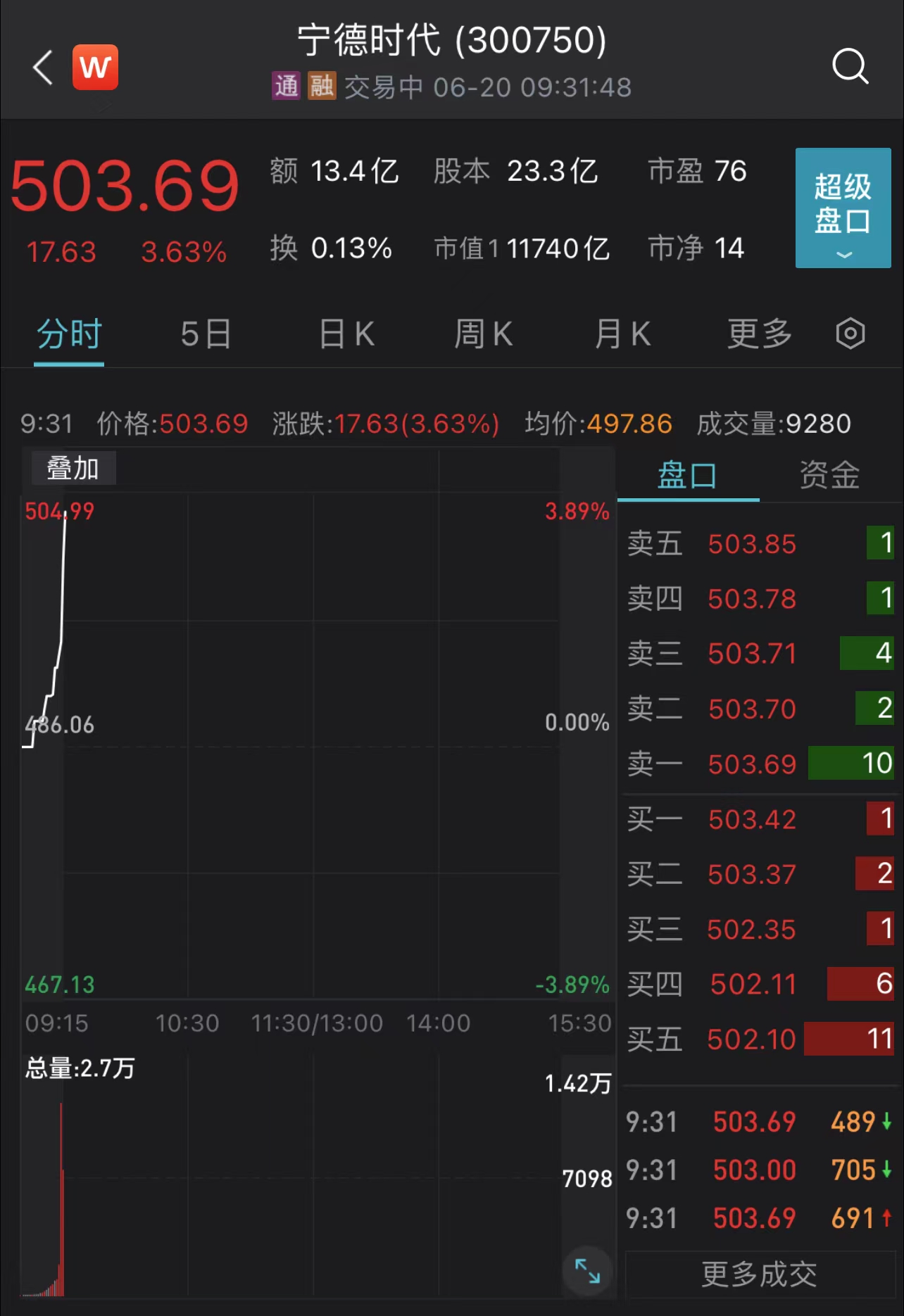The height and width of the screenshot is (1316, 904).
Task: Tap the 卖一 503.69 ask row
Action: pos(759,764)
